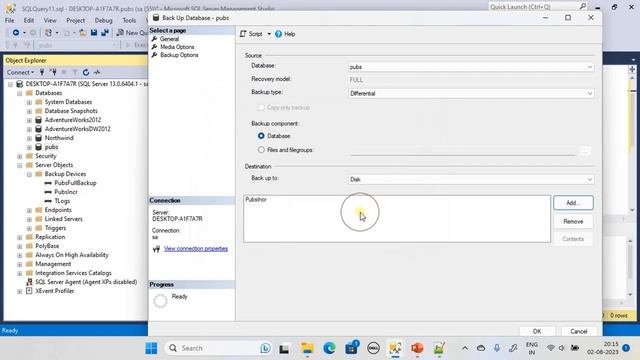Click the Remove button
This screenshot has height=360, width=640.
[x=573, y=222]
